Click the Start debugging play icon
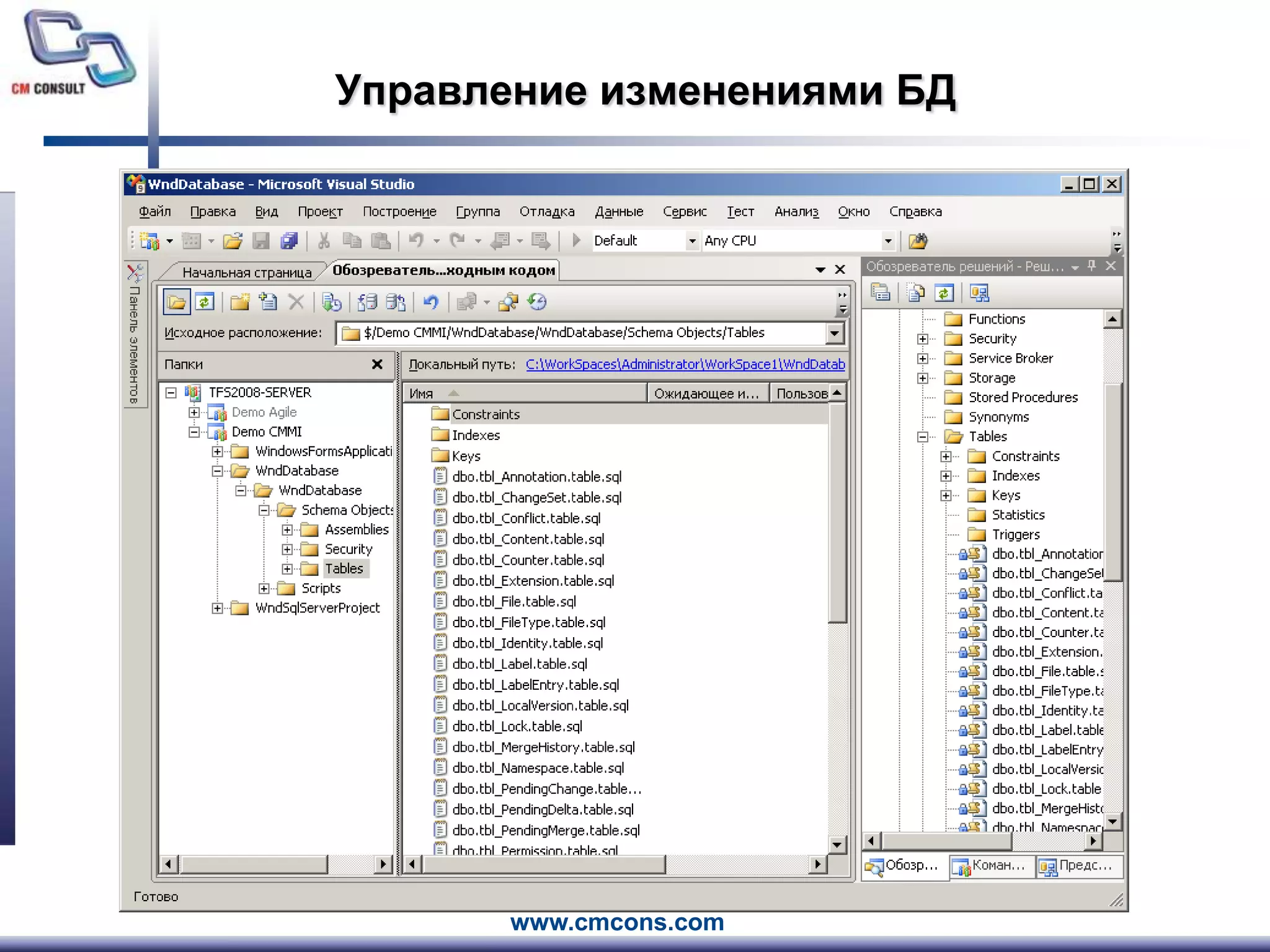This screenshot has height=952, width=1270. [x=576, y=240]
